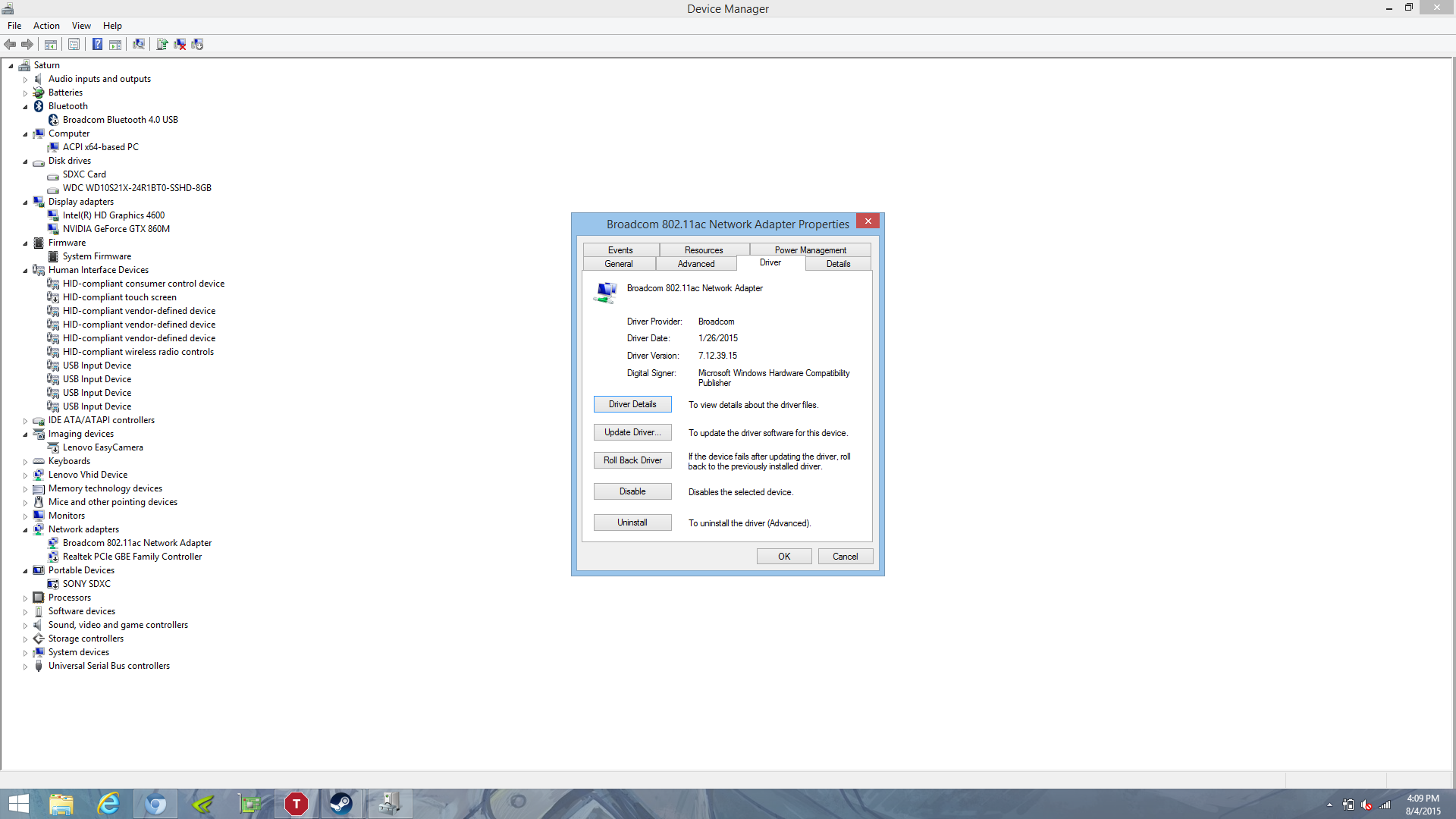Screen dimensions: 1456x819
Task: Click the Broadcom Bluetooth 4.0 USB device icon
Action: pyautogui.click(x=53, y=120)
